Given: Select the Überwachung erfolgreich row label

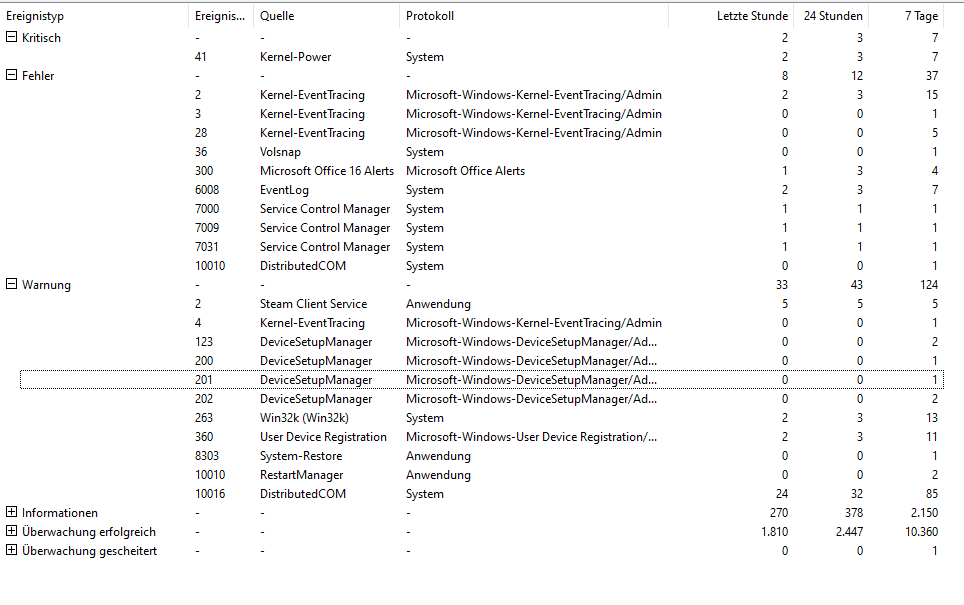Looking at the screenshot, I should (x=89, y=532).
